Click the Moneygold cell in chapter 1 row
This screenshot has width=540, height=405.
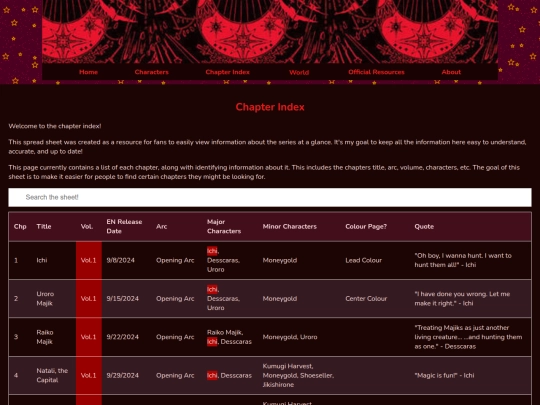click(280, 260)
